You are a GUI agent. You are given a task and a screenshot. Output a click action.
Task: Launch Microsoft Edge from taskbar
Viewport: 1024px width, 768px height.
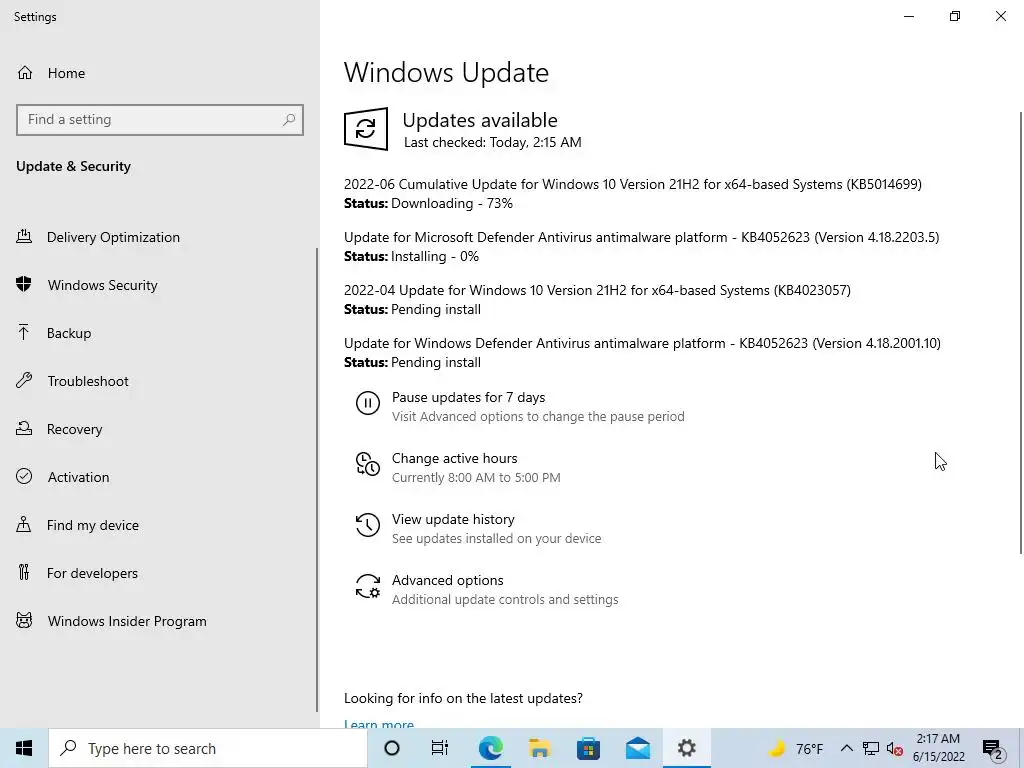pyautogui.click(x=490, y=748)
